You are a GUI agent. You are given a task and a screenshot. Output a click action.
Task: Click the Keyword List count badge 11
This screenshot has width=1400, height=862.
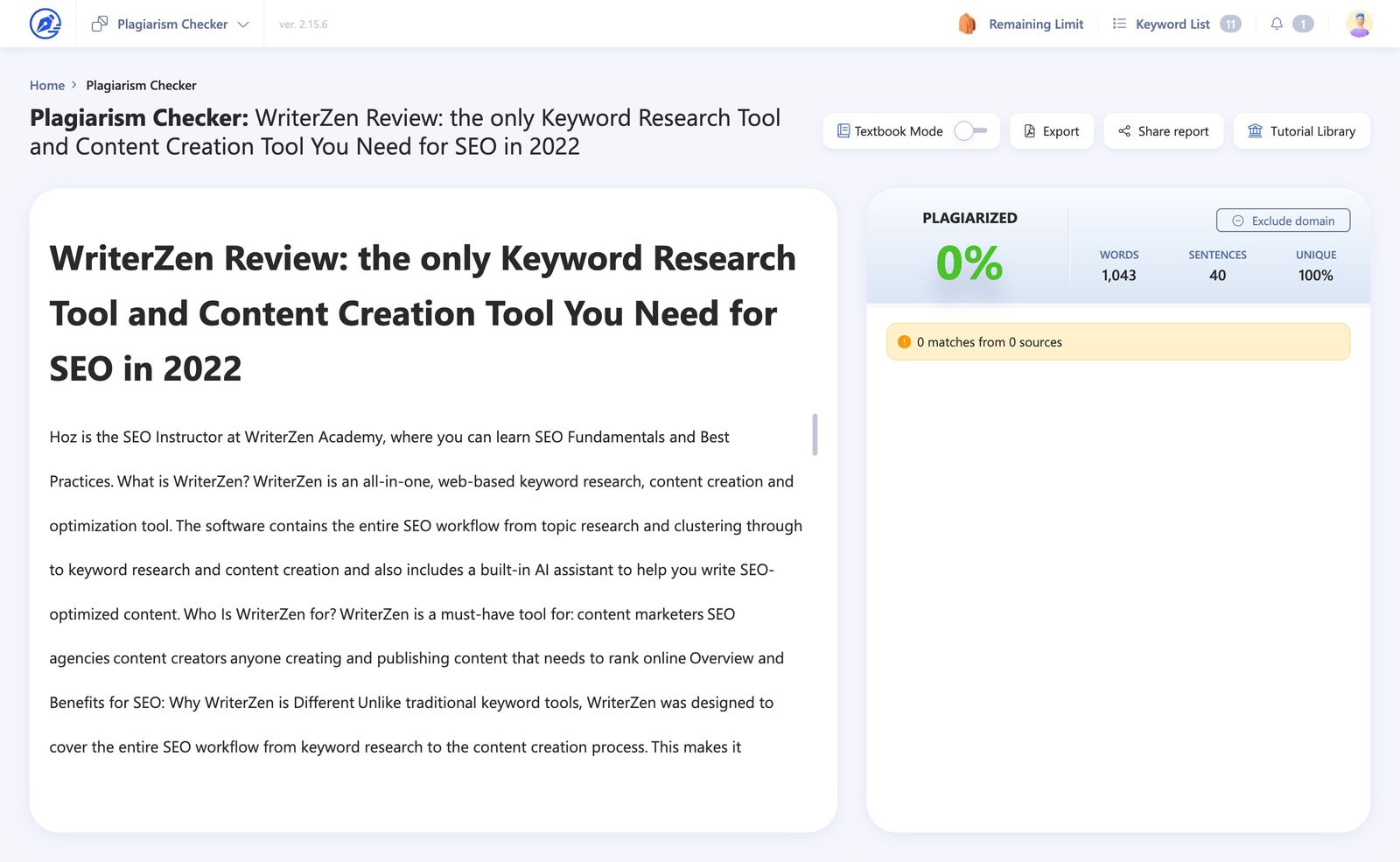(1230, 24)
